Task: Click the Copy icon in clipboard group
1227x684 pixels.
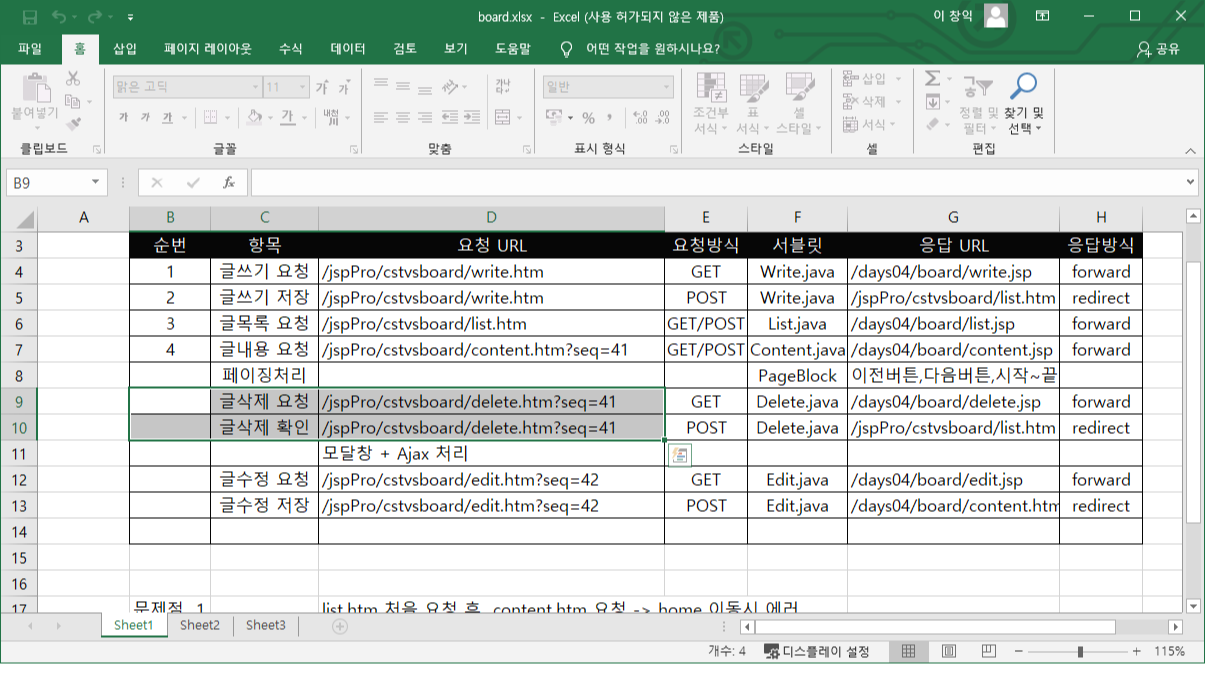Action: coord(72,101)
